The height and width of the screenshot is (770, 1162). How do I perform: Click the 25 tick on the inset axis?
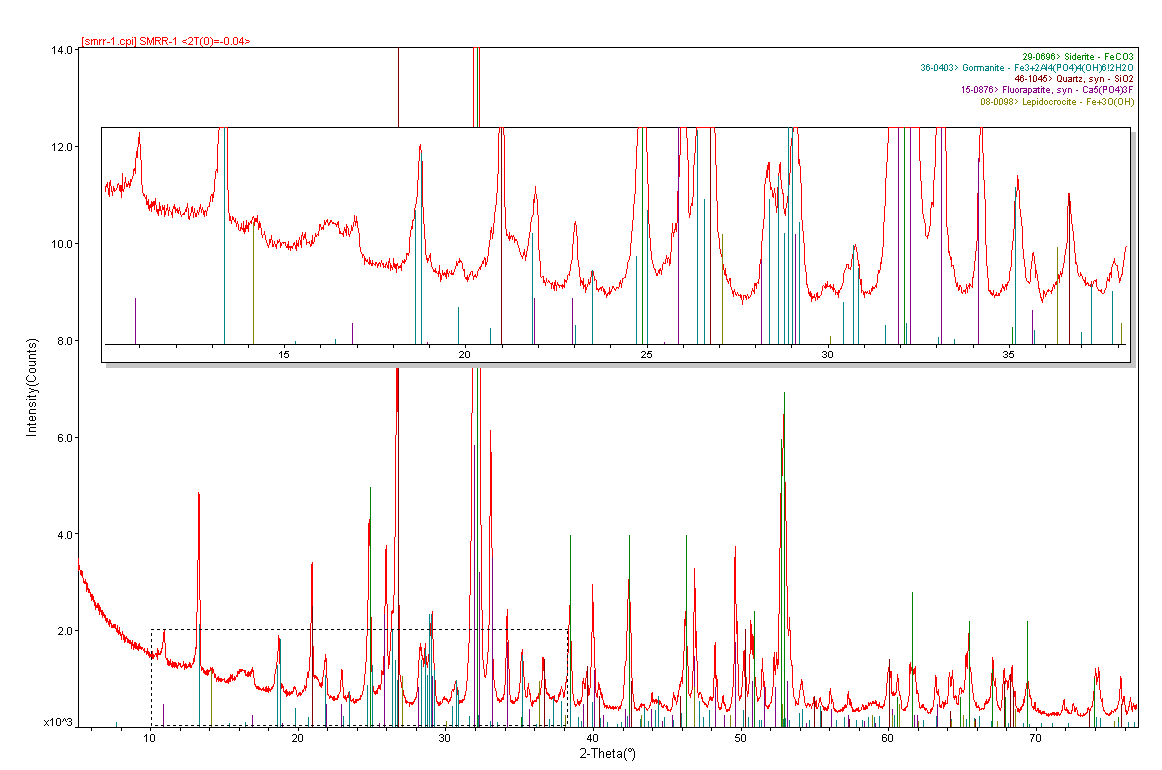(646, 355)
